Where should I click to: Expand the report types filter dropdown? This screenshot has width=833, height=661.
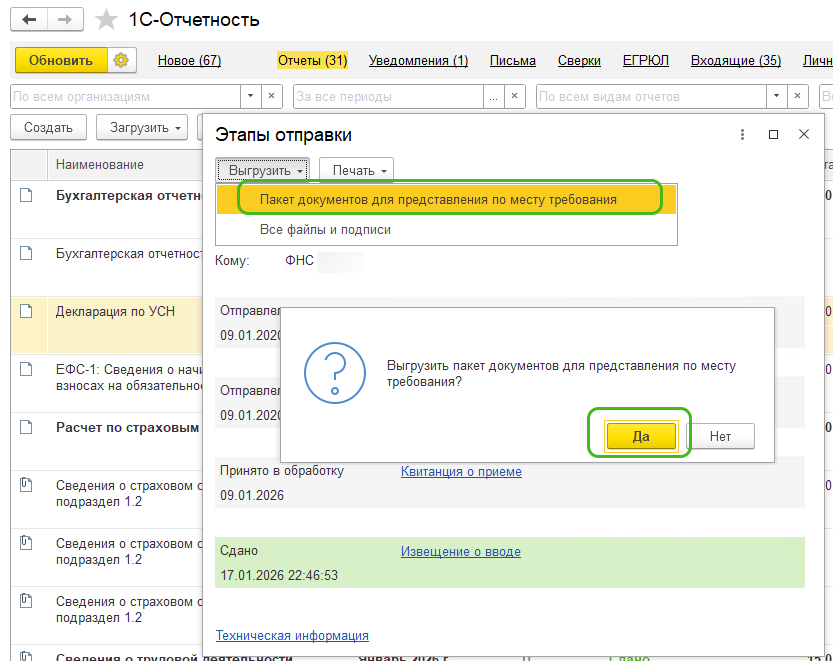774,97
